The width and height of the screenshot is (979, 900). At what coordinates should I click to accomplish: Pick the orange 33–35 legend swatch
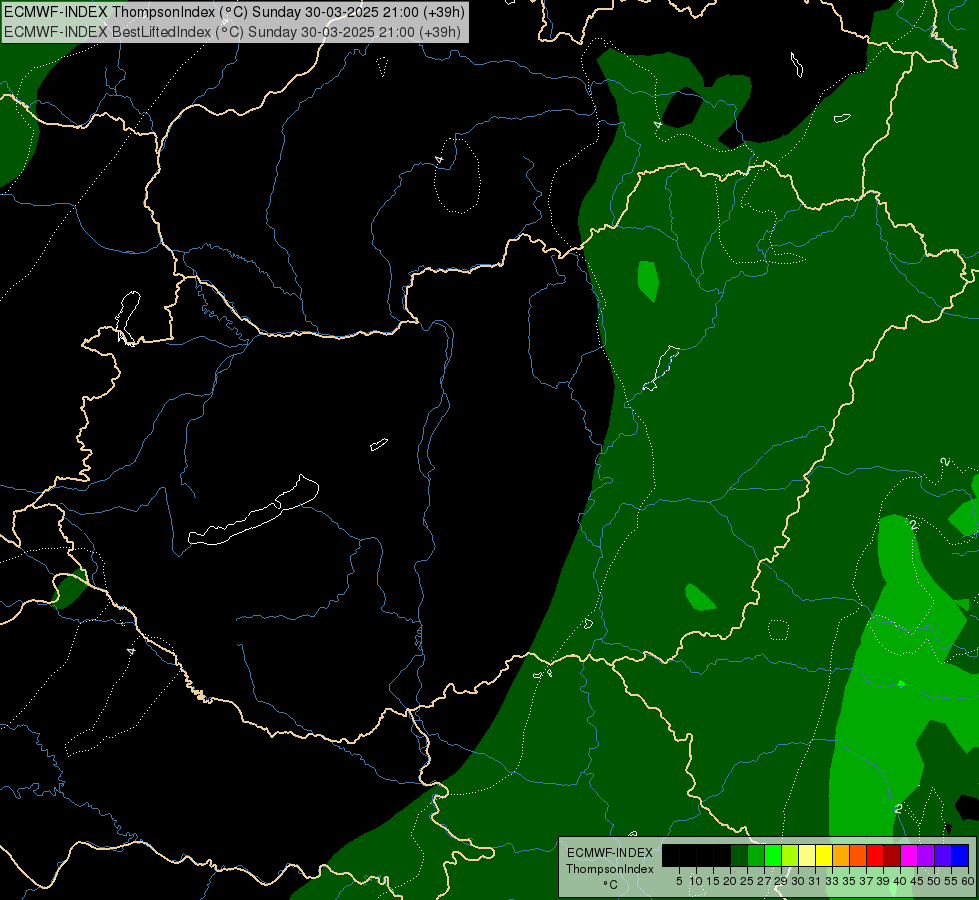[x=841, y=855]
